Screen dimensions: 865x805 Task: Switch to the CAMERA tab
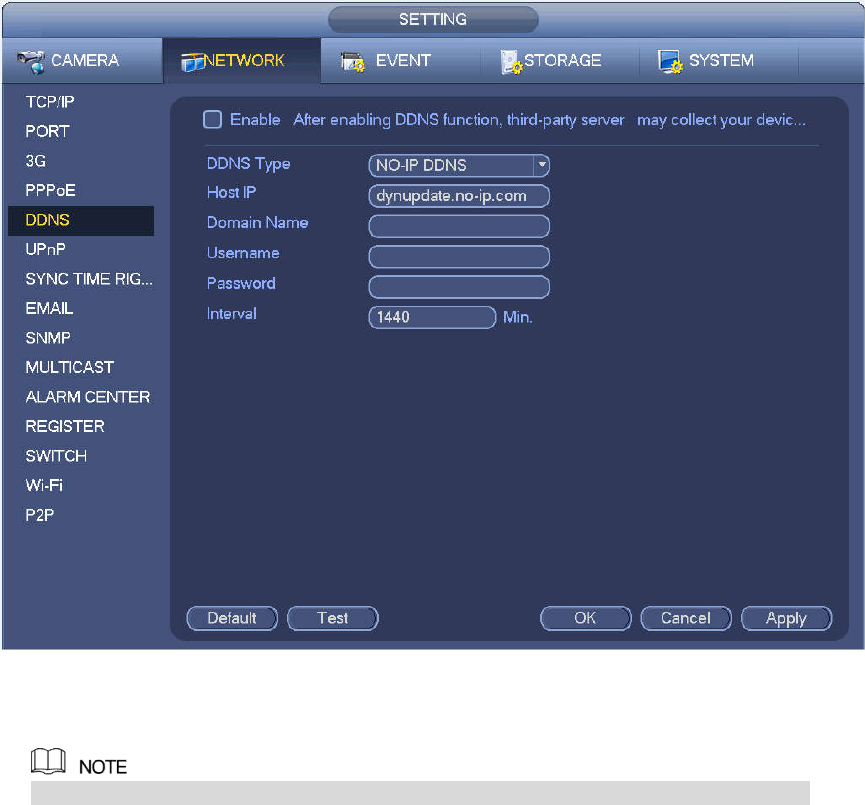pos(82,61)
